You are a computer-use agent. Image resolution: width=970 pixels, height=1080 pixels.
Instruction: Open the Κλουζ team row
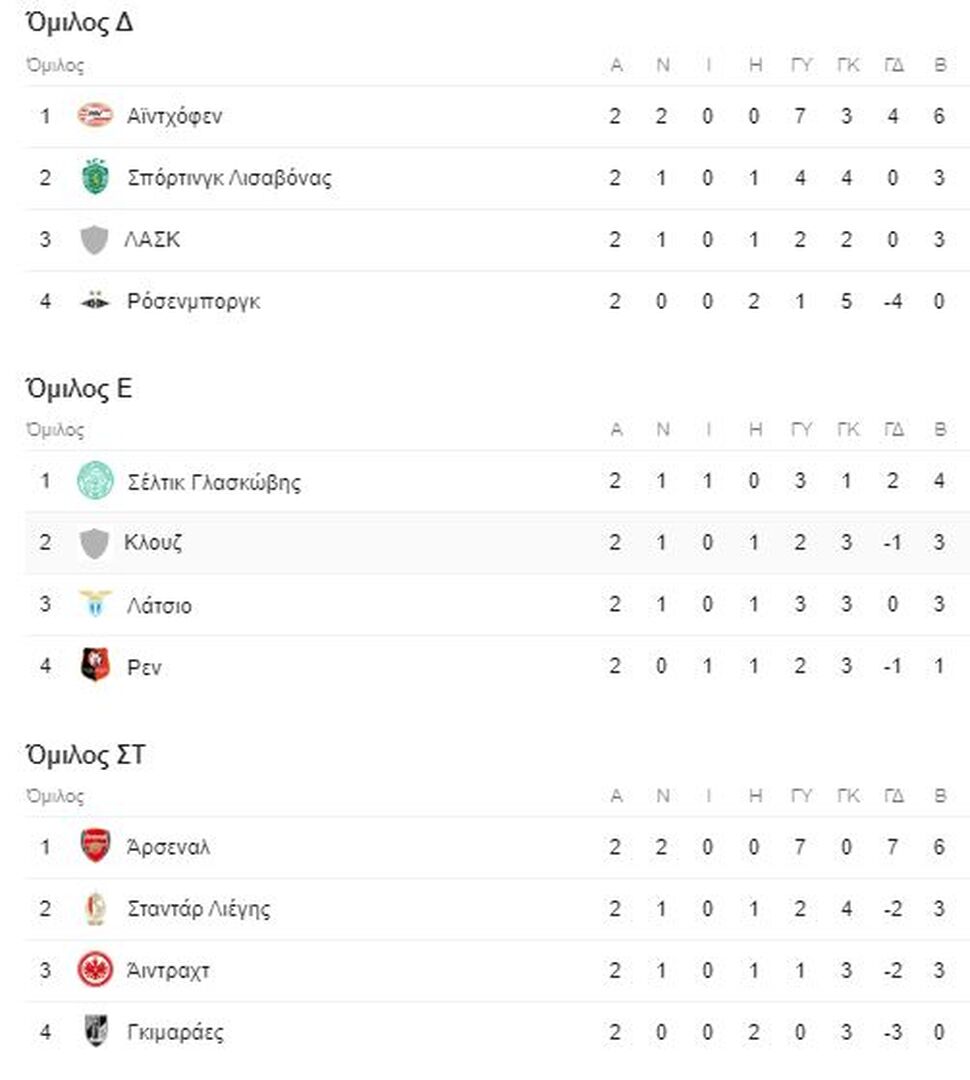(x=497, y=542)
